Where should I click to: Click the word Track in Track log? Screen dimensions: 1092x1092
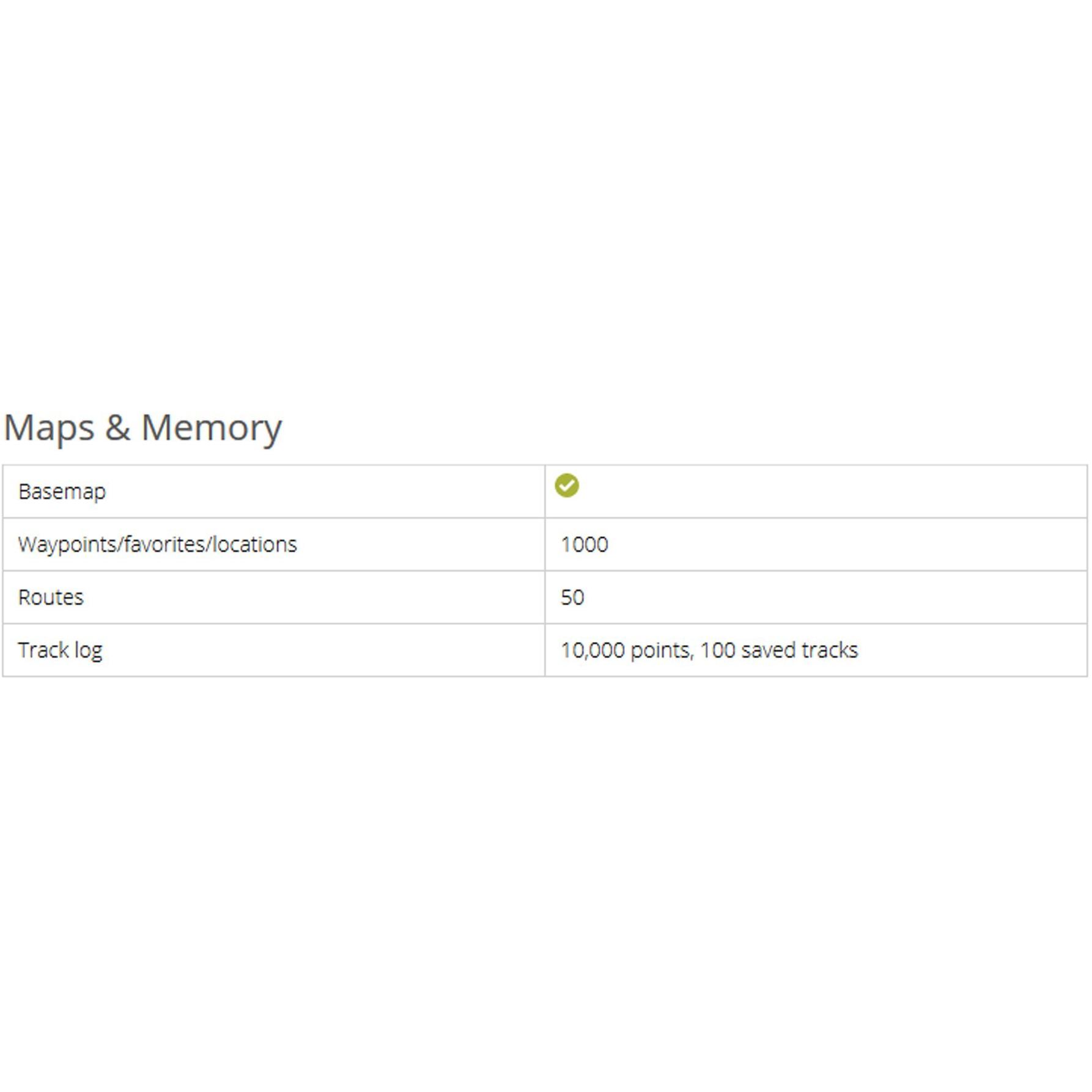(x=43, y=650)
